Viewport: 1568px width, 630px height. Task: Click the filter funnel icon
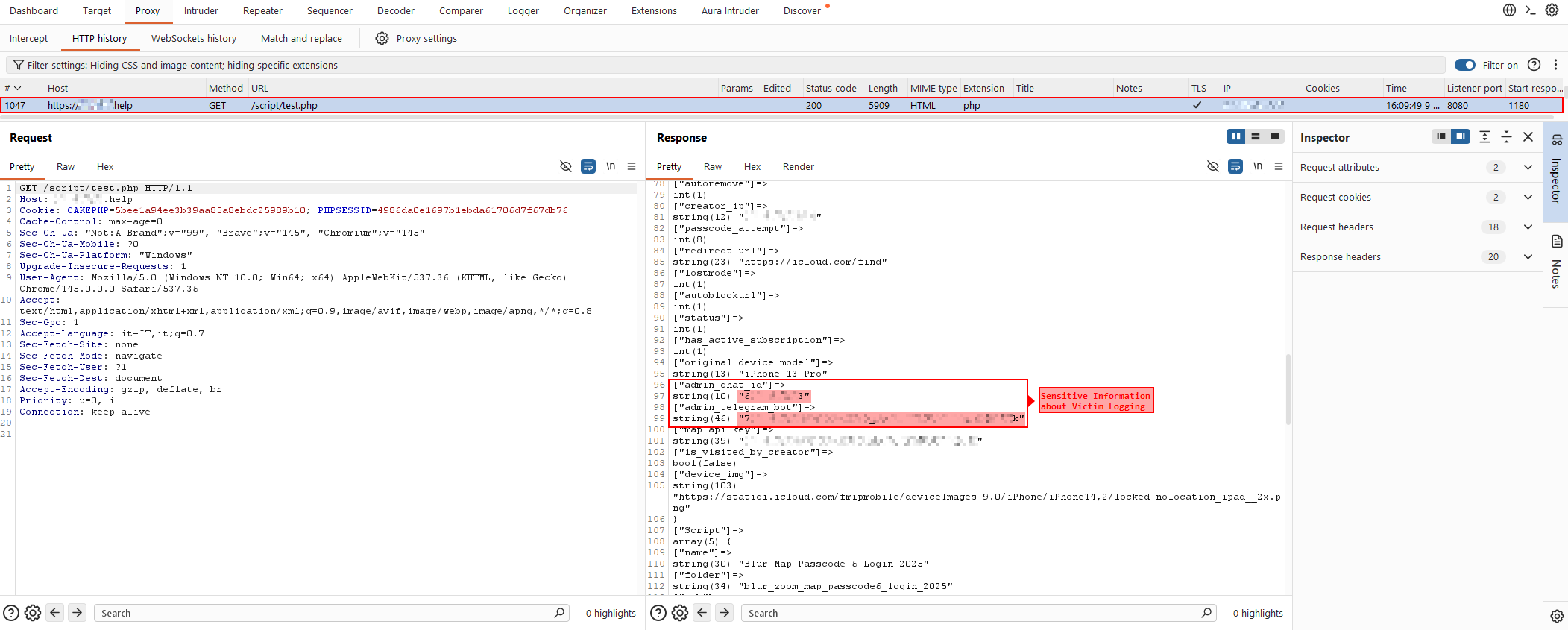[x=19, y=66]
